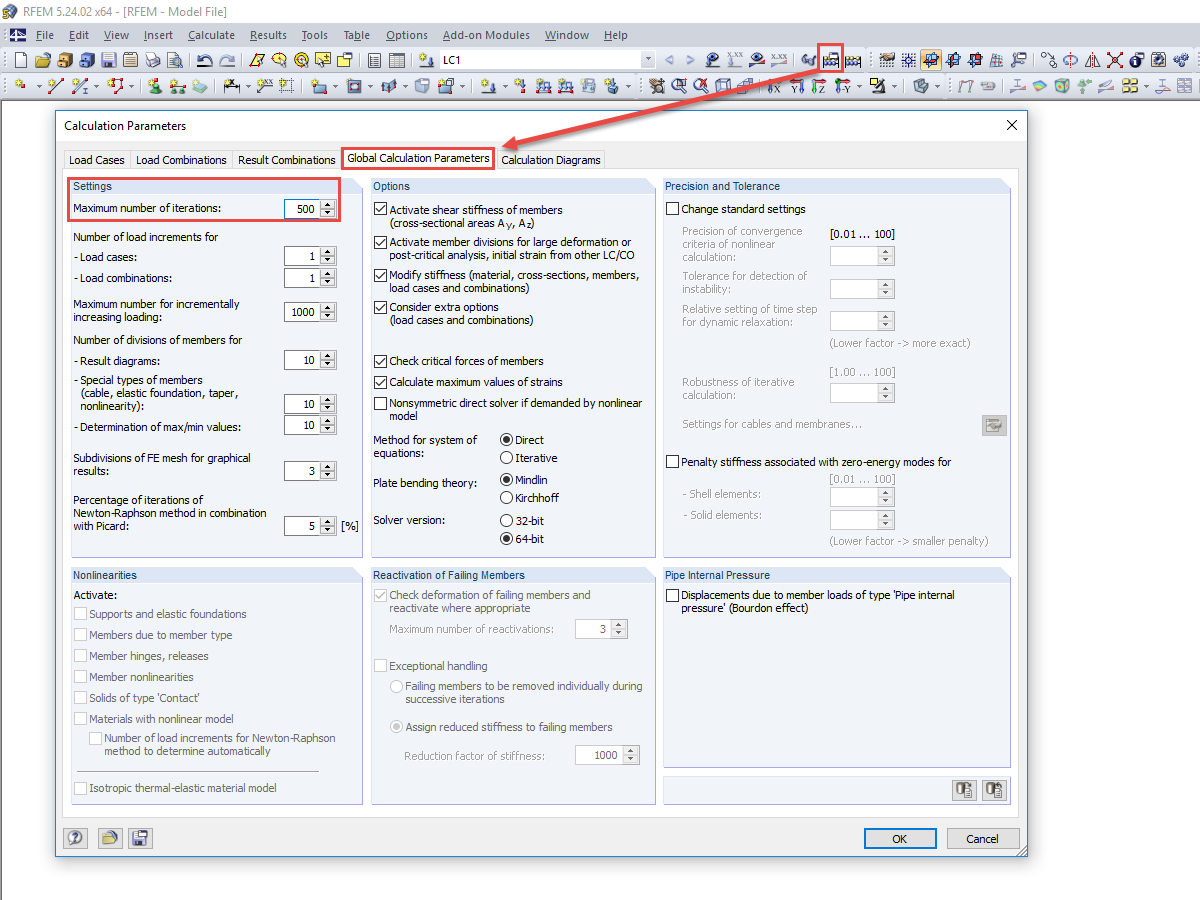Open the Results menu
1200x900 pixels.
coord(268,35)
